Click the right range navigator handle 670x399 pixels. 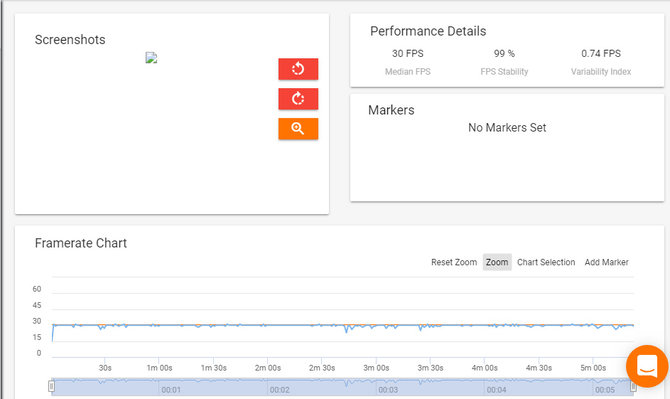tap(633, 386)
